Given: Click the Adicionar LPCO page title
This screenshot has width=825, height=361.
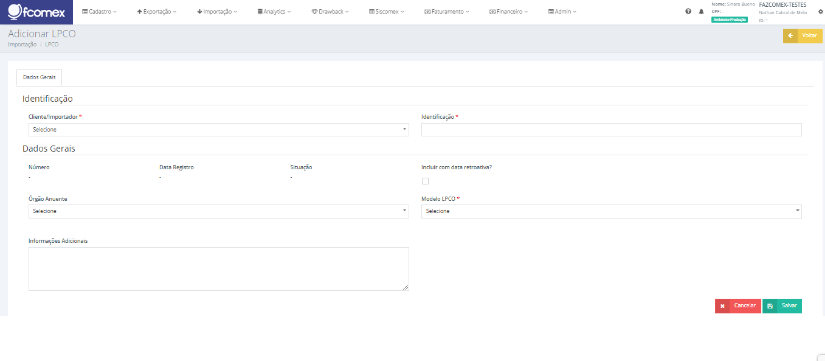Looking at the screenshot, I should tap(42, 34).
